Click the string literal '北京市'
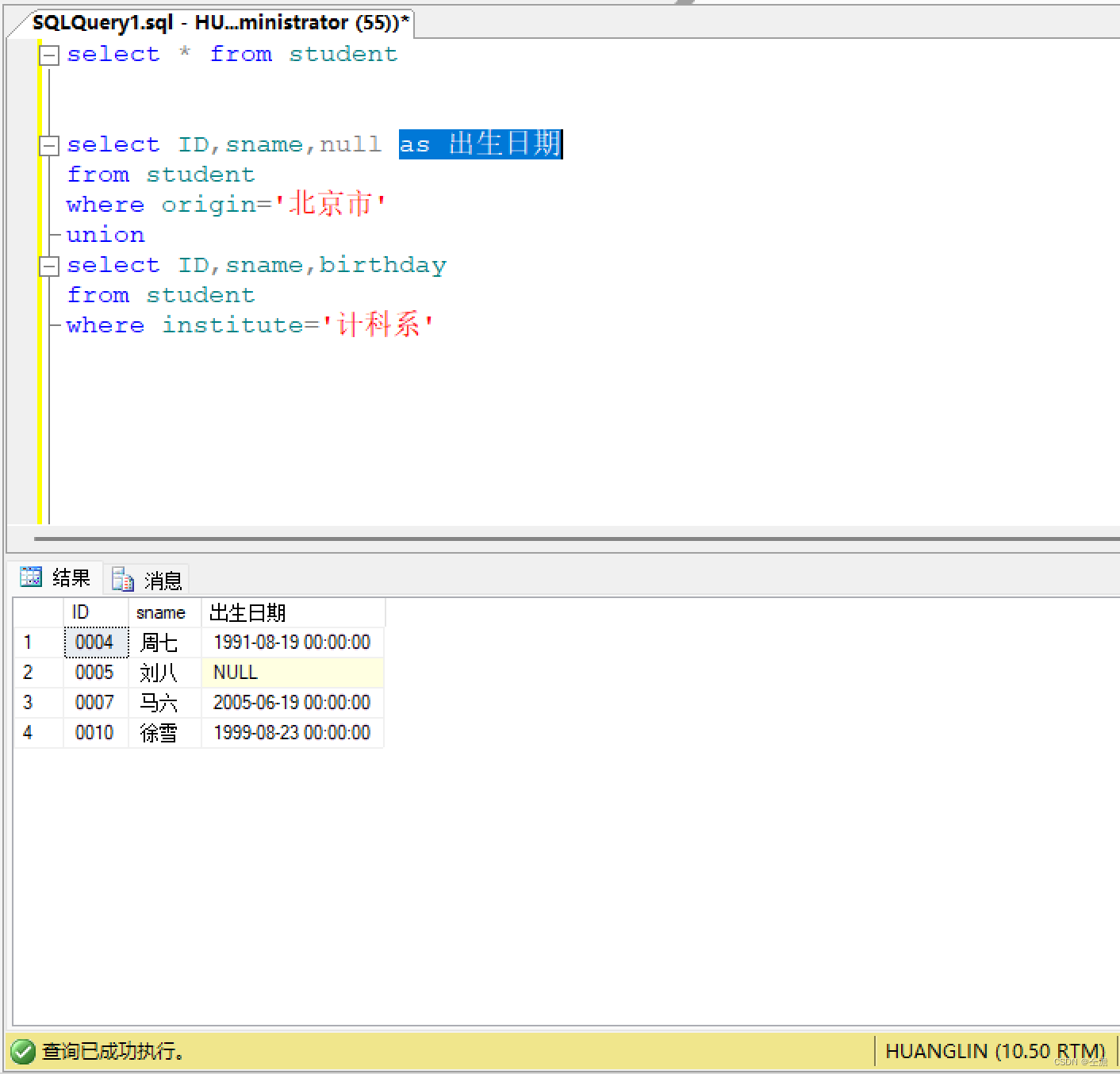 tap(330, 204)
